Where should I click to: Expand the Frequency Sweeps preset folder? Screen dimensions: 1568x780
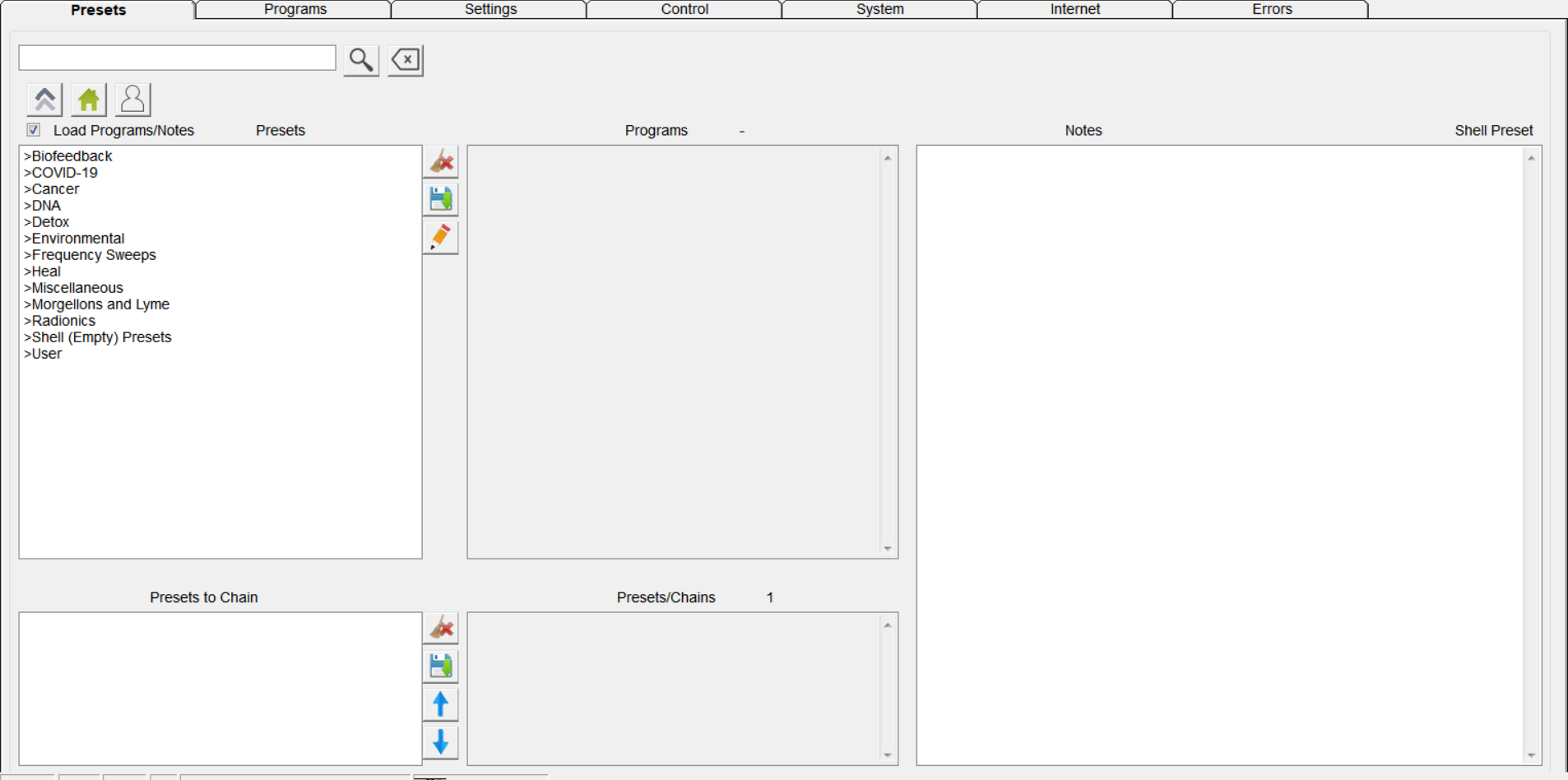point(93,255)
